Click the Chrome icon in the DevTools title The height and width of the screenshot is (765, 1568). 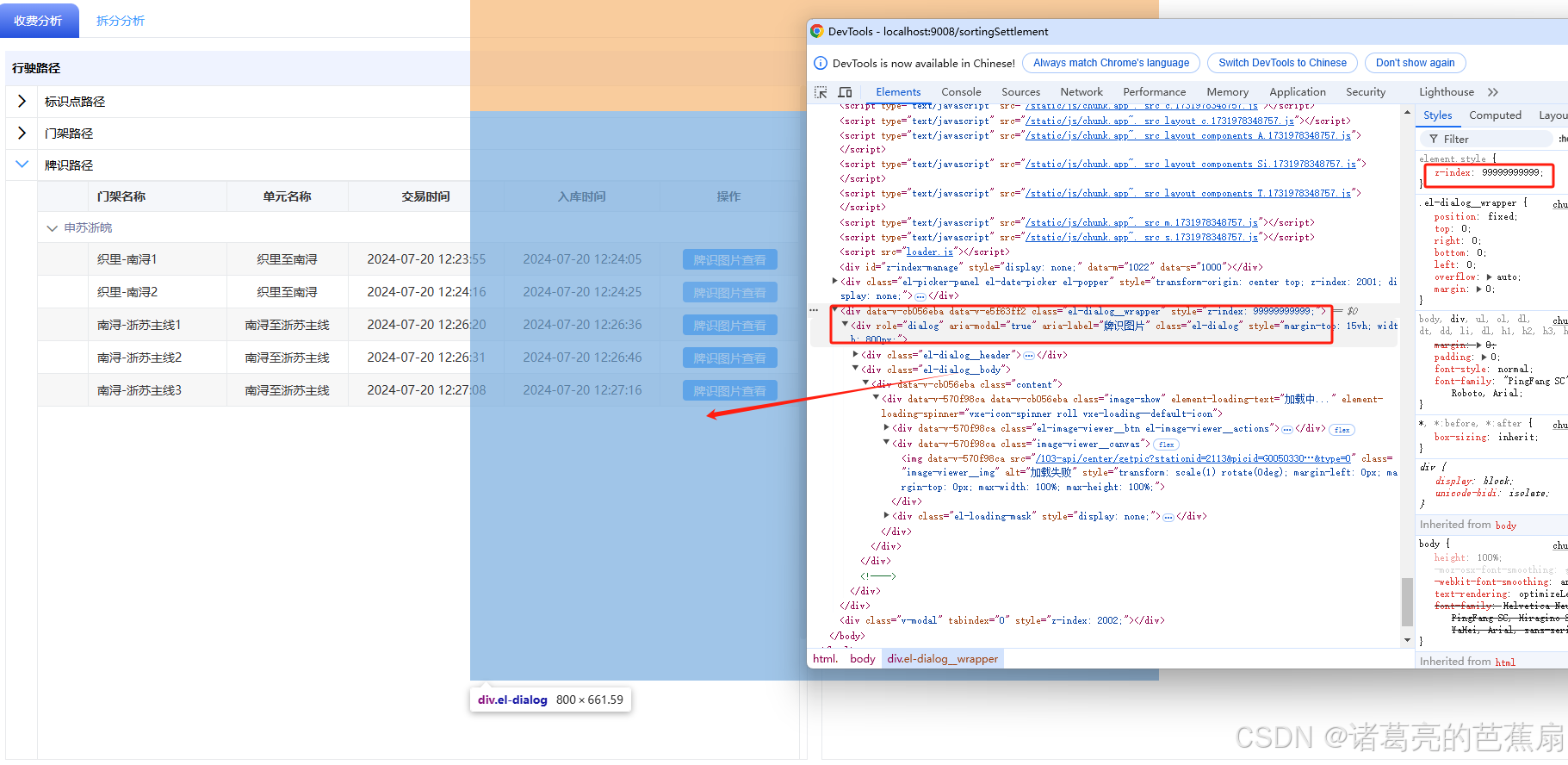click(x=817, y=31)
